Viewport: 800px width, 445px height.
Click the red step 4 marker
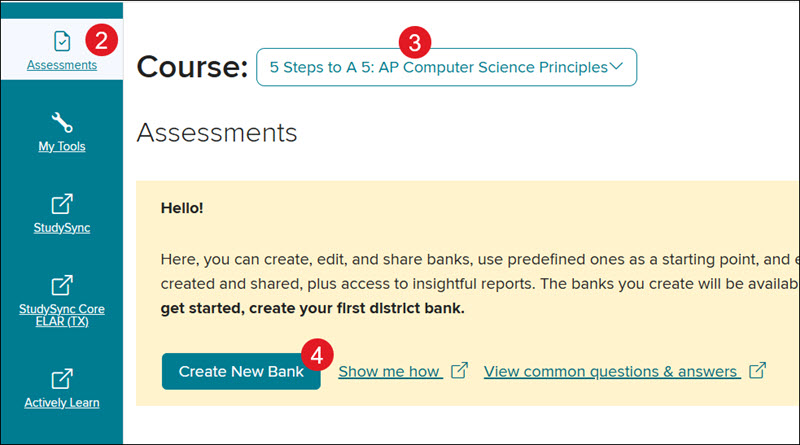tap(317, 355)
